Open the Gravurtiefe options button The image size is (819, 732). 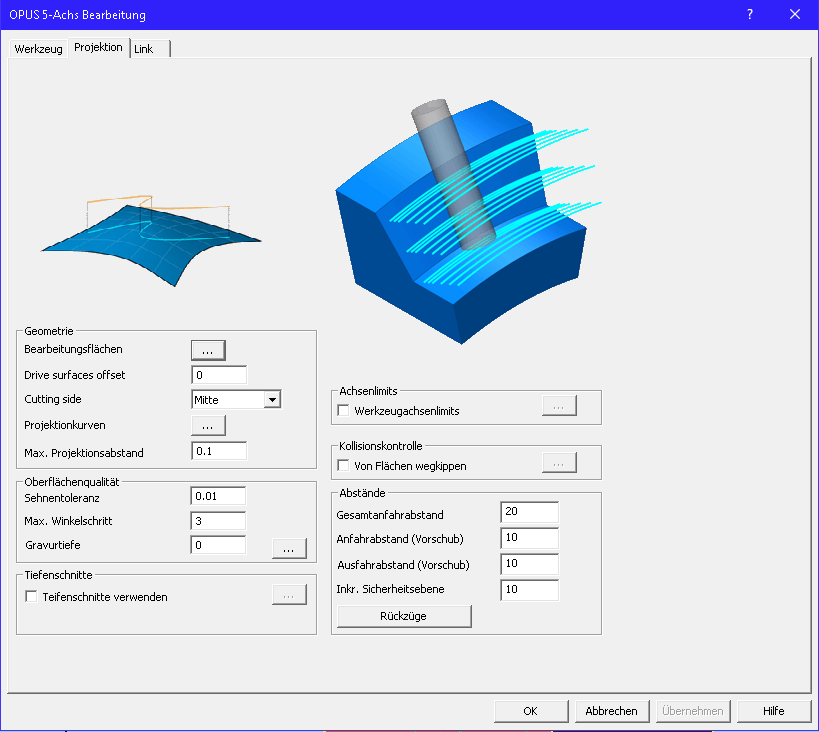click(289, 549)
